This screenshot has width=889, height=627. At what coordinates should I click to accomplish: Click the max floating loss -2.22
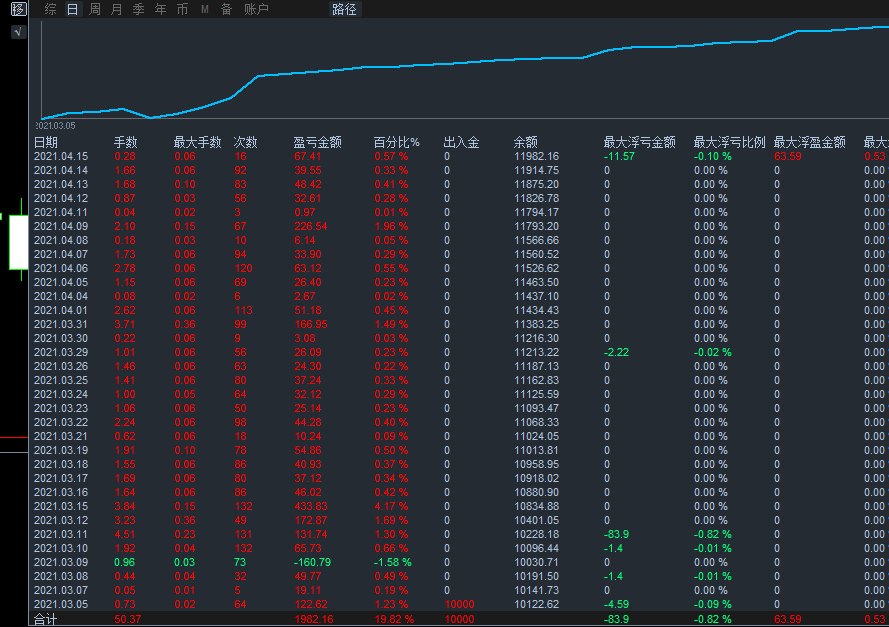pyautogui.click(x=616, y=352)
